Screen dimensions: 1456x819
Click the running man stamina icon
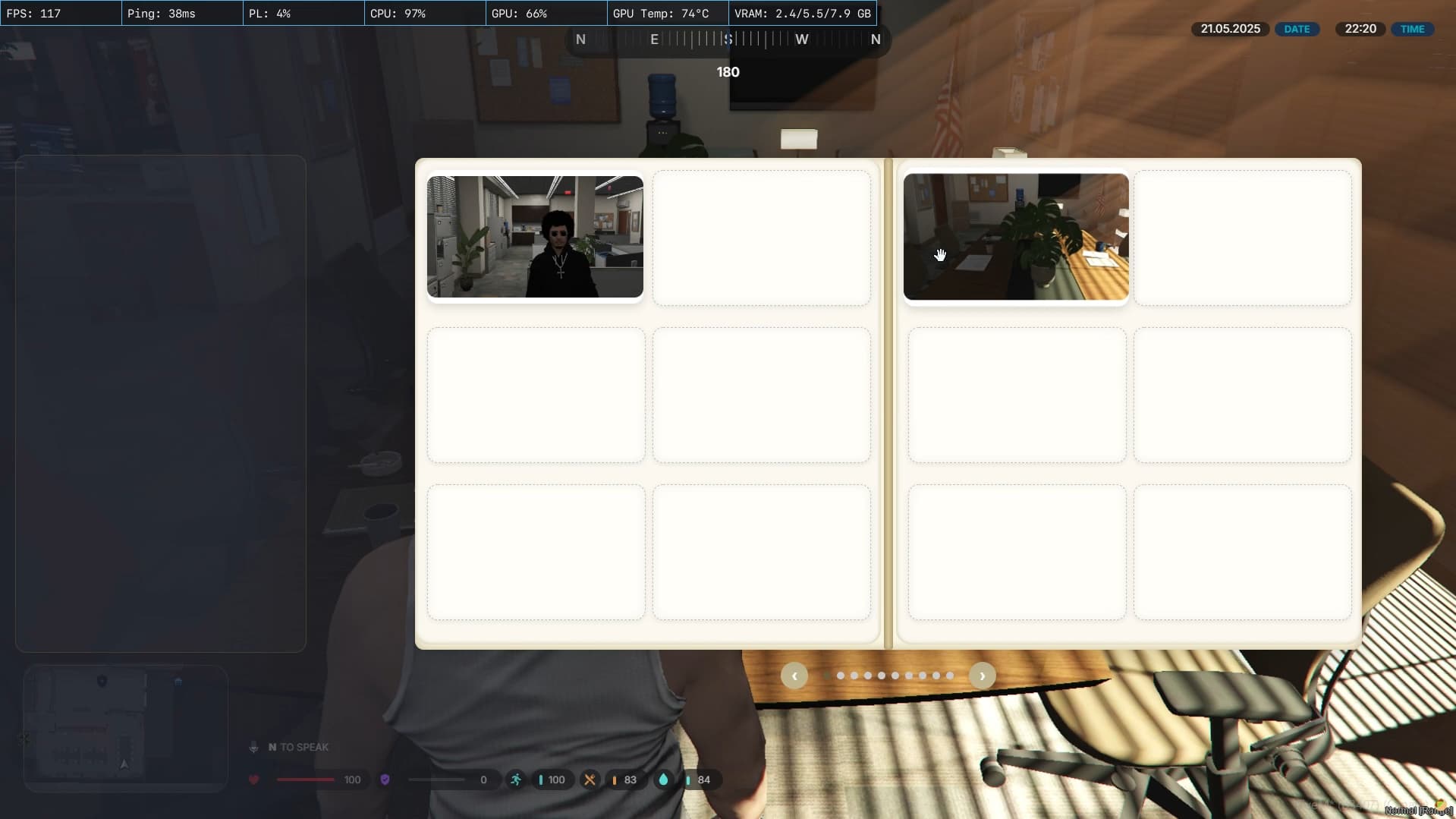tap(516, 780)
